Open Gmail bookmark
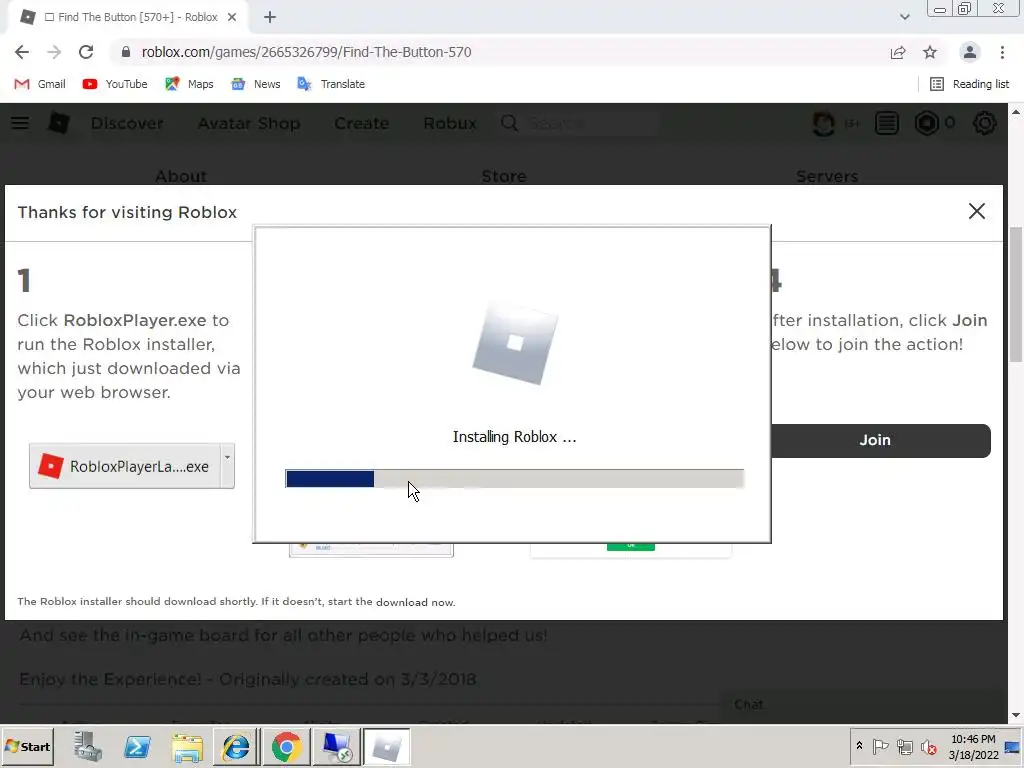This screenshot has height=768, width=1024. point(40,84)
